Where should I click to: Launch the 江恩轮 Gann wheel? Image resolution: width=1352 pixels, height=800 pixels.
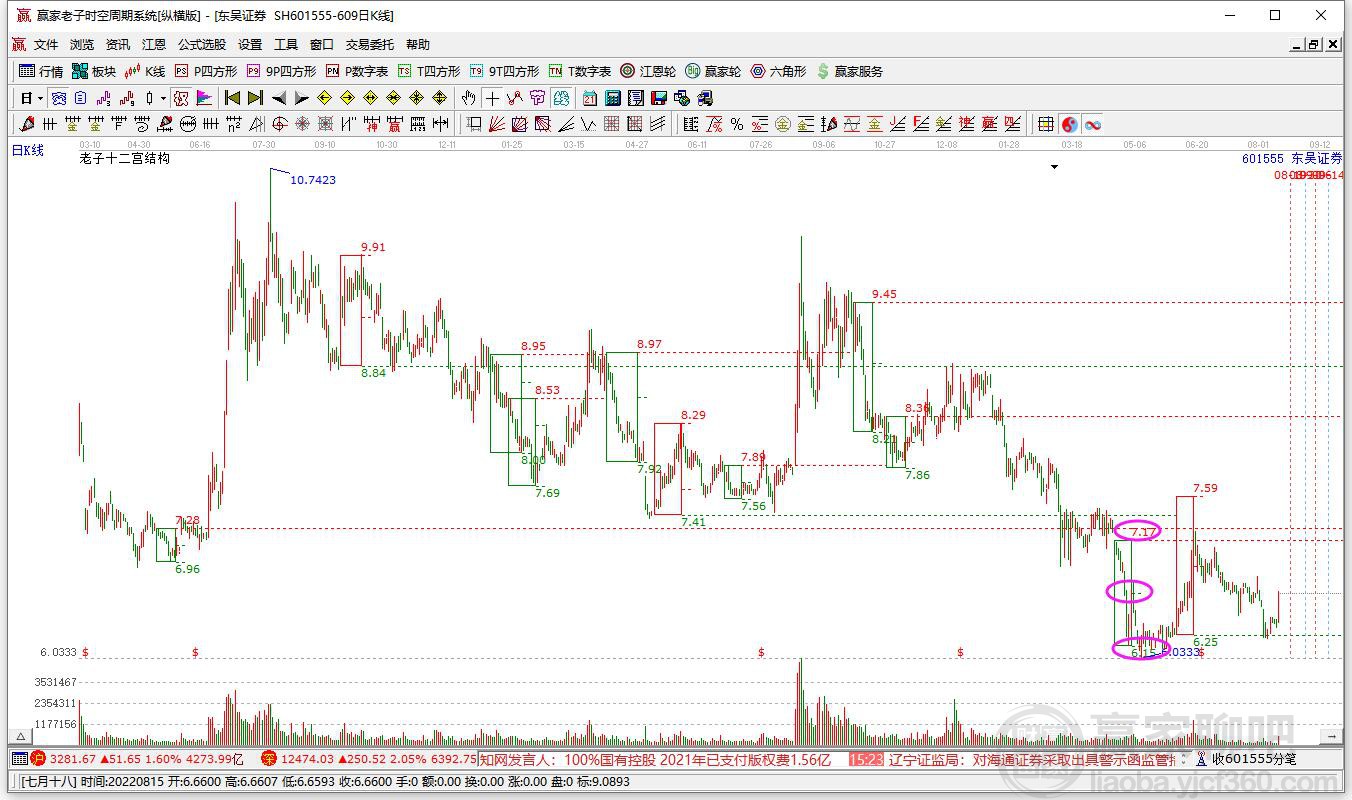[648, 71]
